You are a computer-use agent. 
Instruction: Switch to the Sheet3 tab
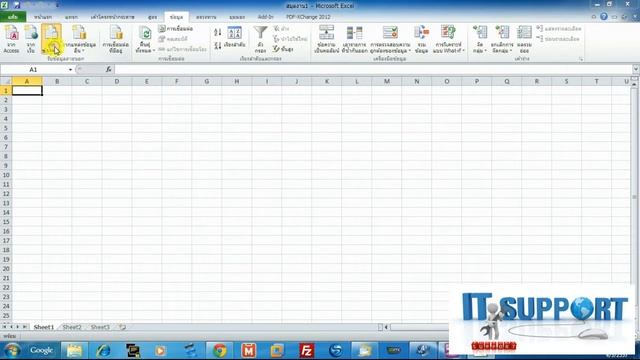tap(100, 327)
